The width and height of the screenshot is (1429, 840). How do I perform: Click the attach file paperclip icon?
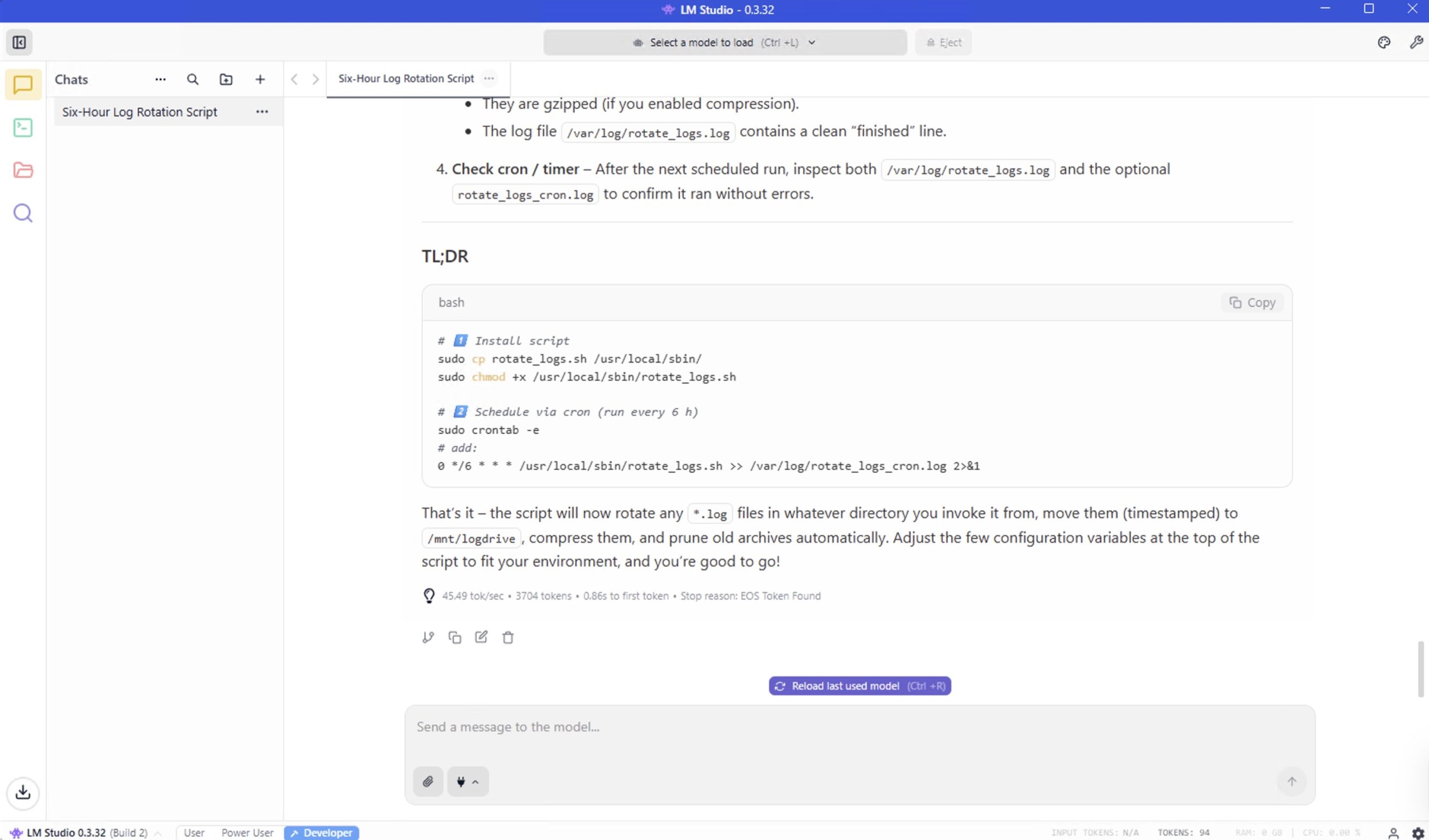[428, 781]
